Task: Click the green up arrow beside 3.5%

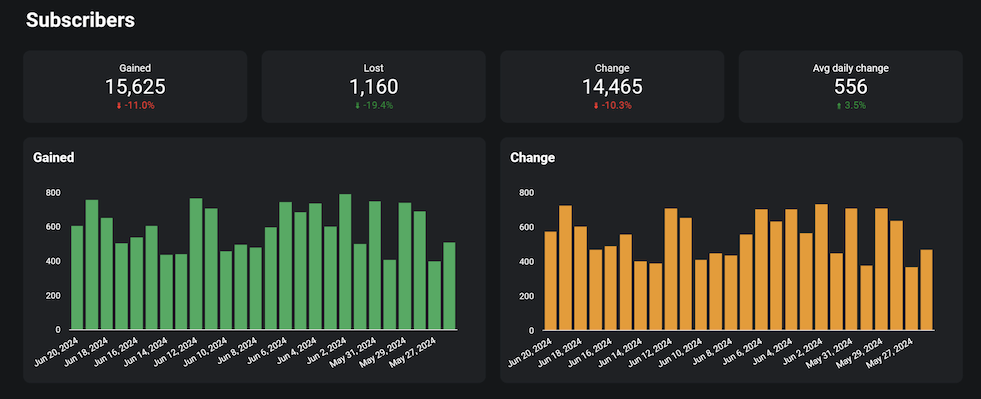Action: point(838,106)
